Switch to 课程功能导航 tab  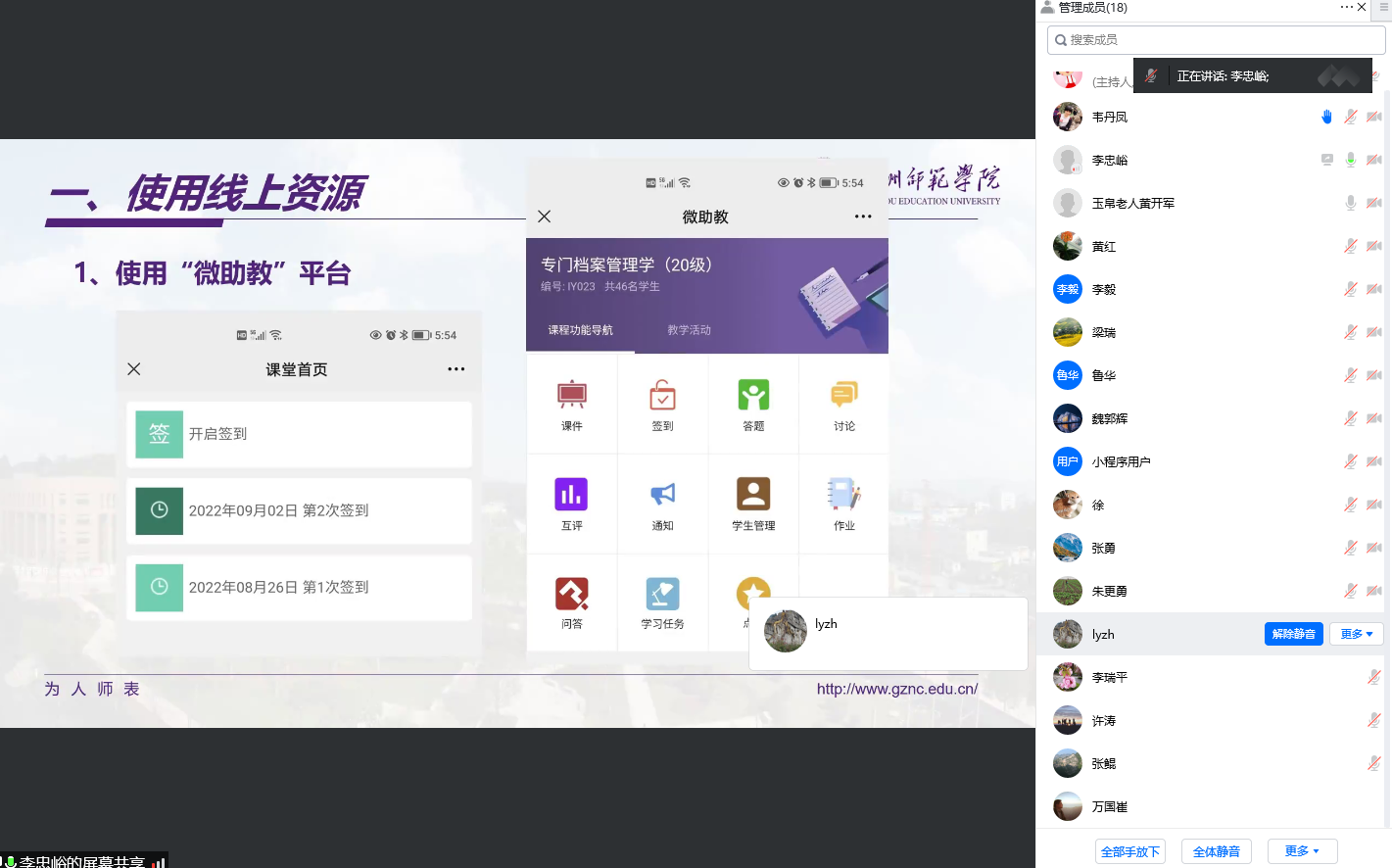tap(581, 330)
